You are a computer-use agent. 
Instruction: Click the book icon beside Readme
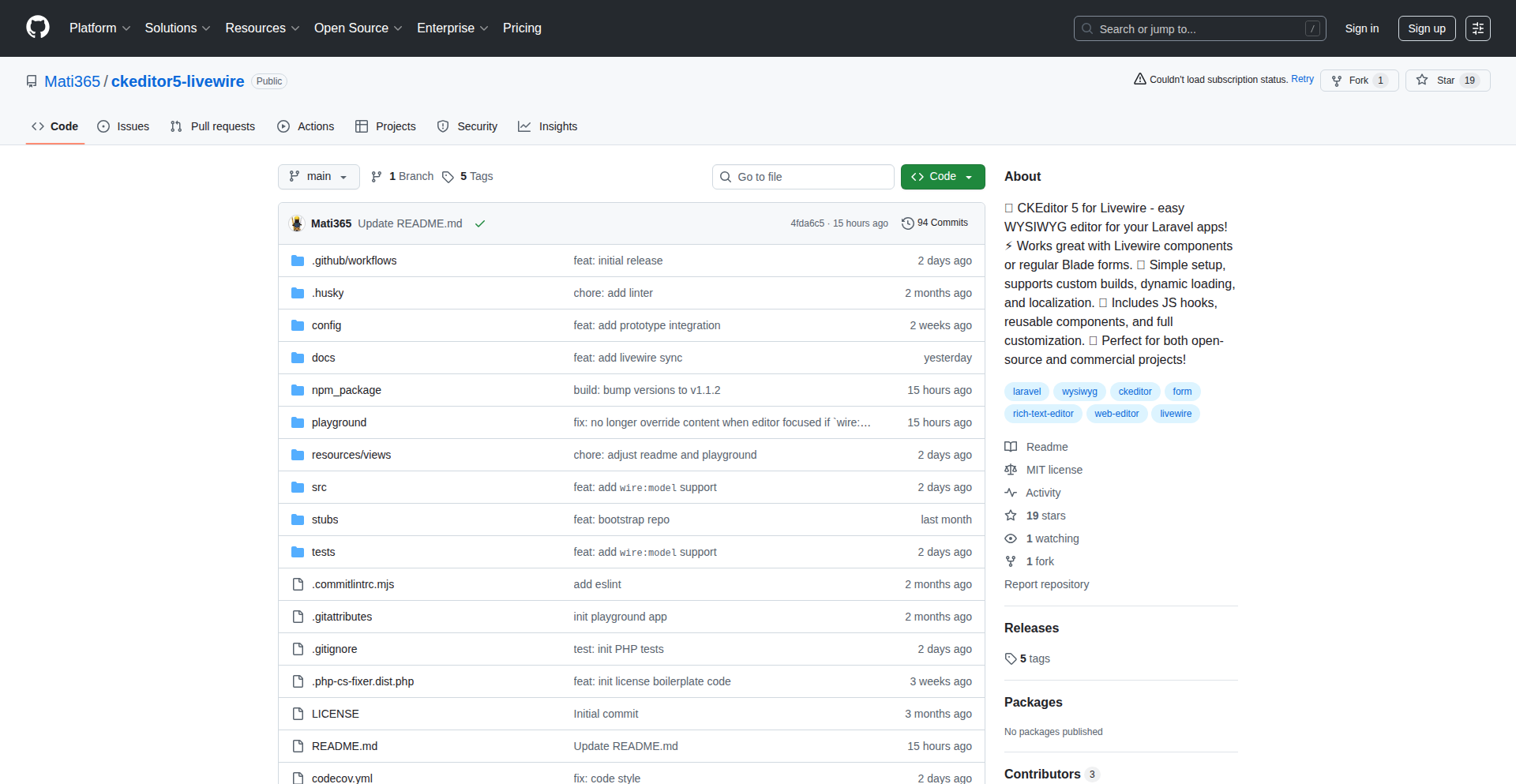point(1011,447)
